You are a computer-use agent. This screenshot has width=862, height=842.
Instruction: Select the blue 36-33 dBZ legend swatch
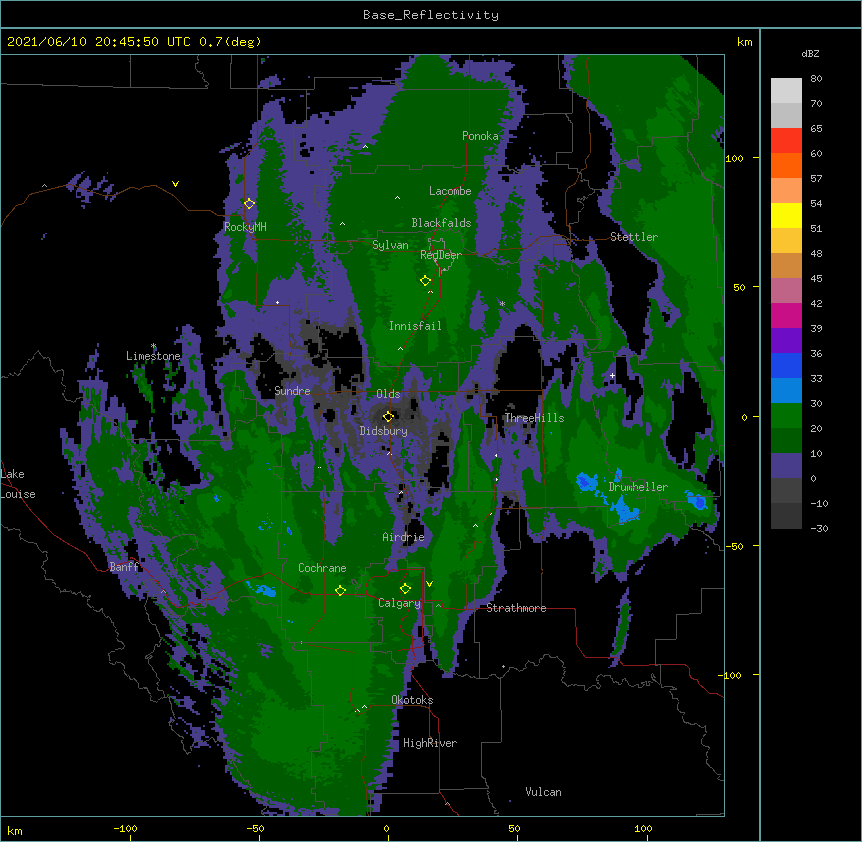tap(786, 366)
